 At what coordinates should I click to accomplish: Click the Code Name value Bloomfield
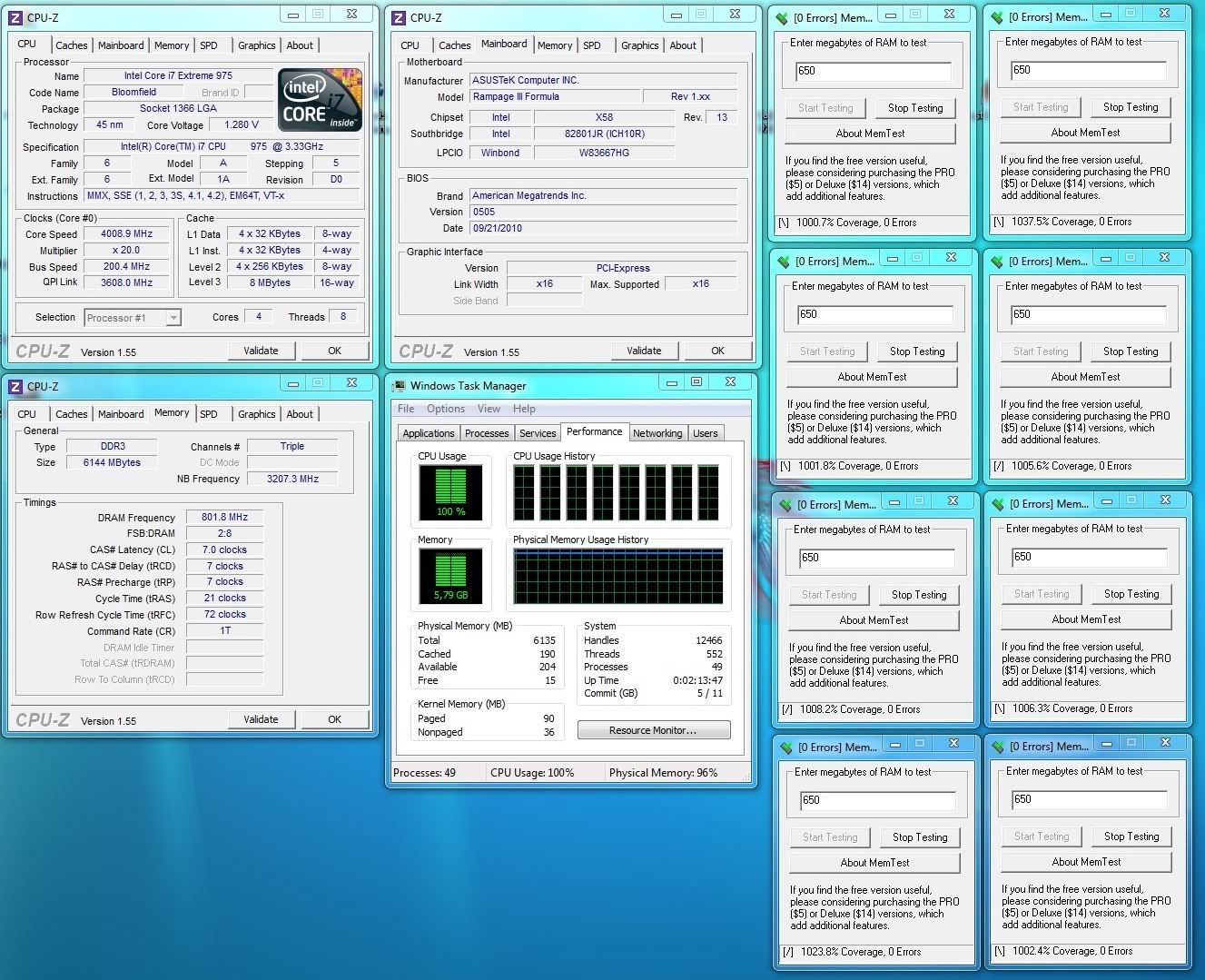(x=133, y=93)
